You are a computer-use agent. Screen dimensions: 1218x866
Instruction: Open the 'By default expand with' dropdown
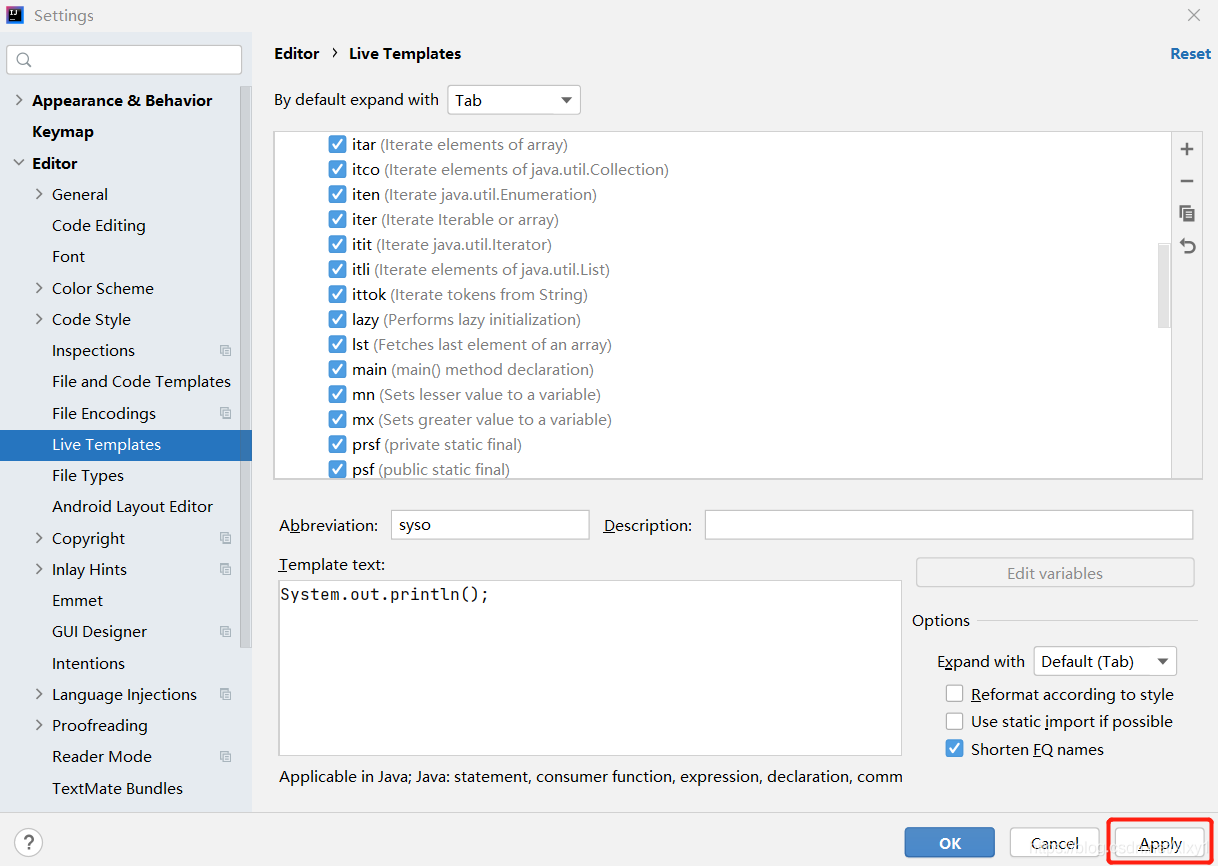click(514, 100)
